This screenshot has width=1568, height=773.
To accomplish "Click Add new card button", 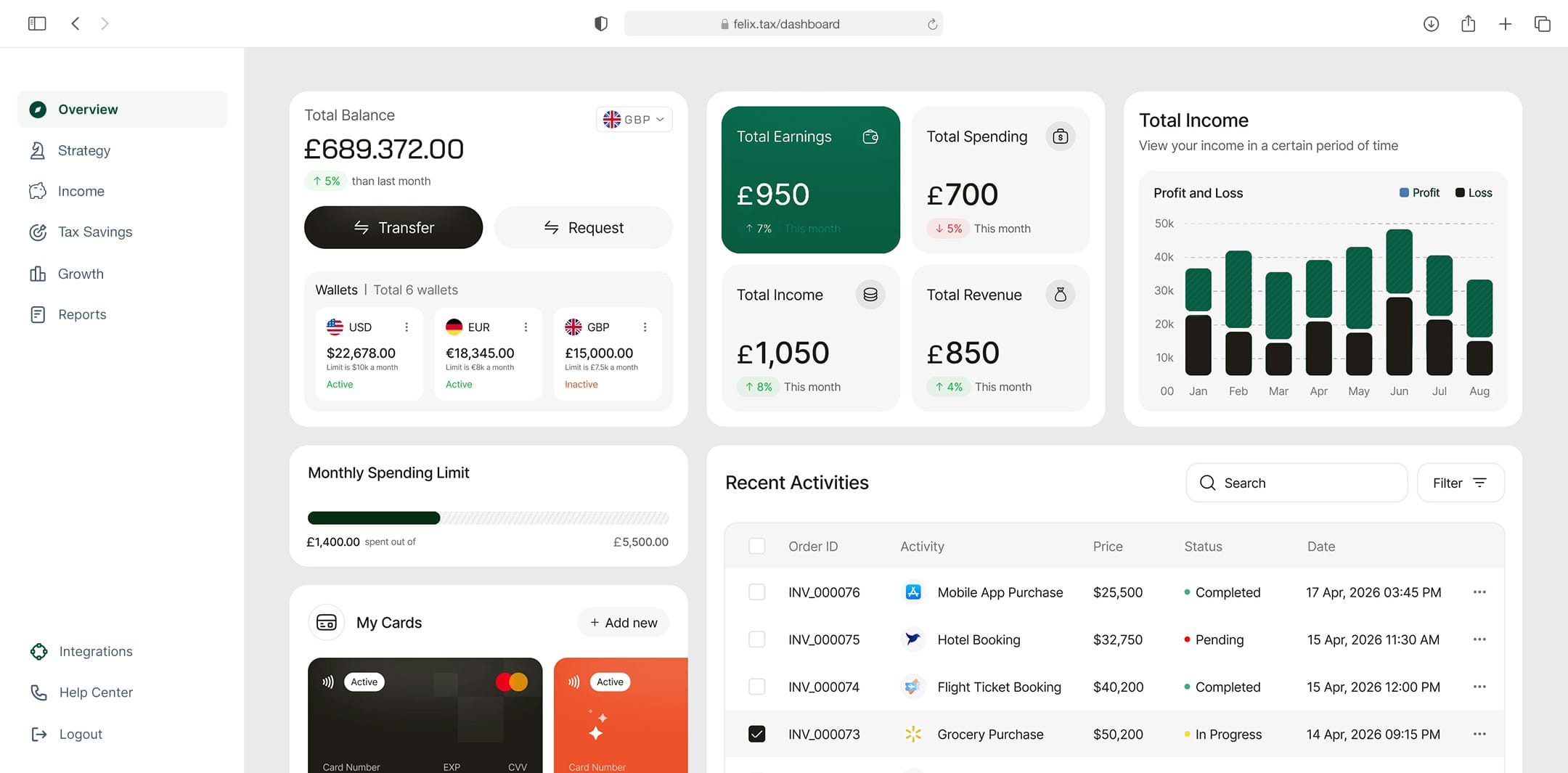I will click(x=624, y=623).
